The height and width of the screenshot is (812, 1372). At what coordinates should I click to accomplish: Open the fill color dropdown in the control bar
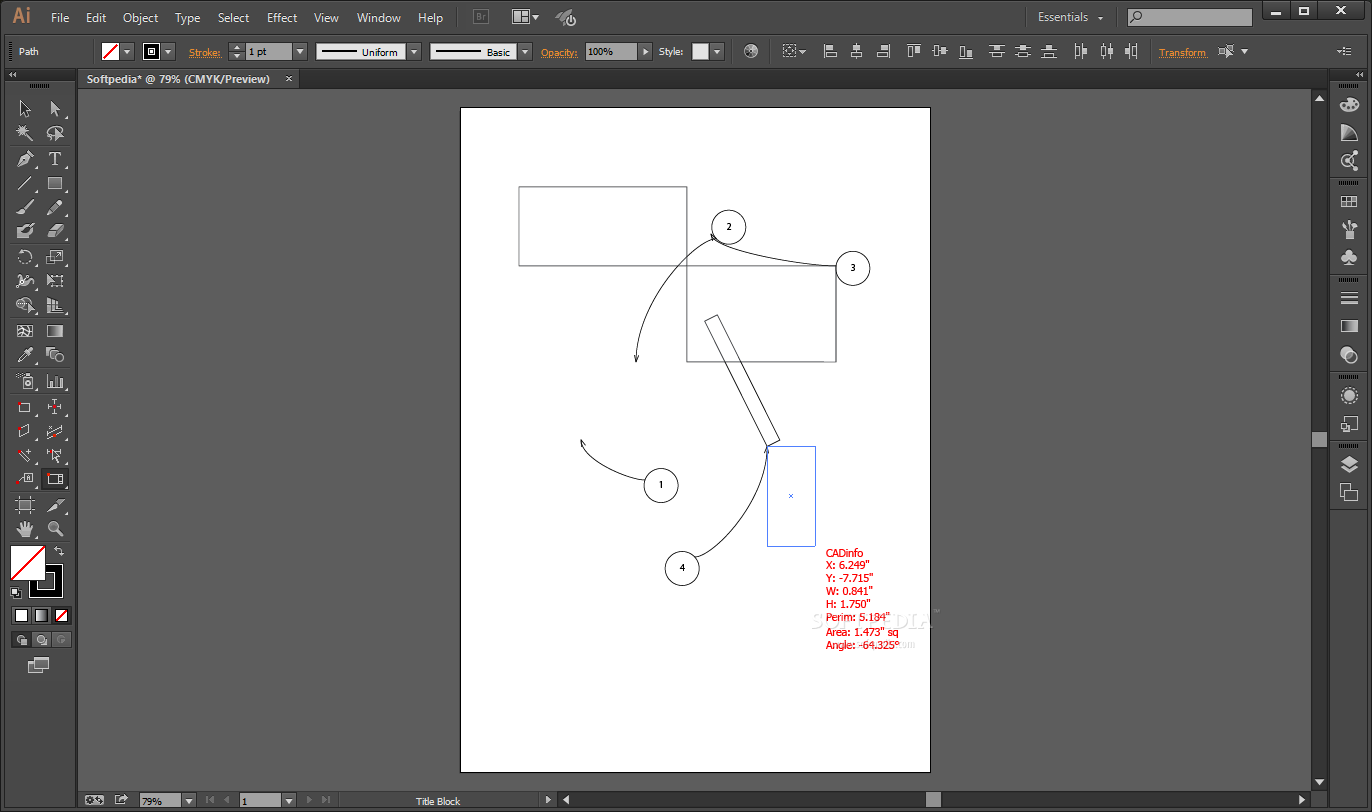coord(128,51)
